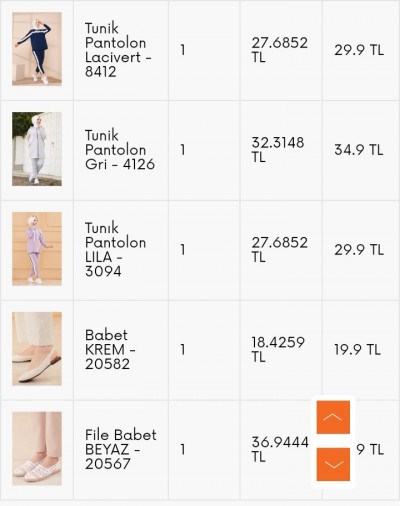The height and width of the screenshot is (506, 400).
Task: Open Tunik Pantolon LILA - 3094 link
Action: [x=115, y=250]
